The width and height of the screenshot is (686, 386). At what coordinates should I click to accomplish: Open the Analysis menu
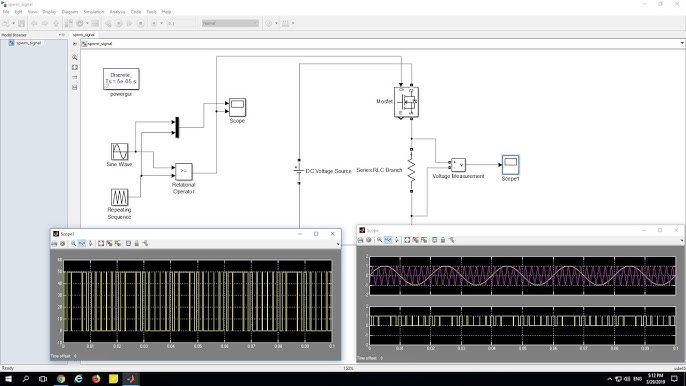pyautogui.click(x=117, y=12)
